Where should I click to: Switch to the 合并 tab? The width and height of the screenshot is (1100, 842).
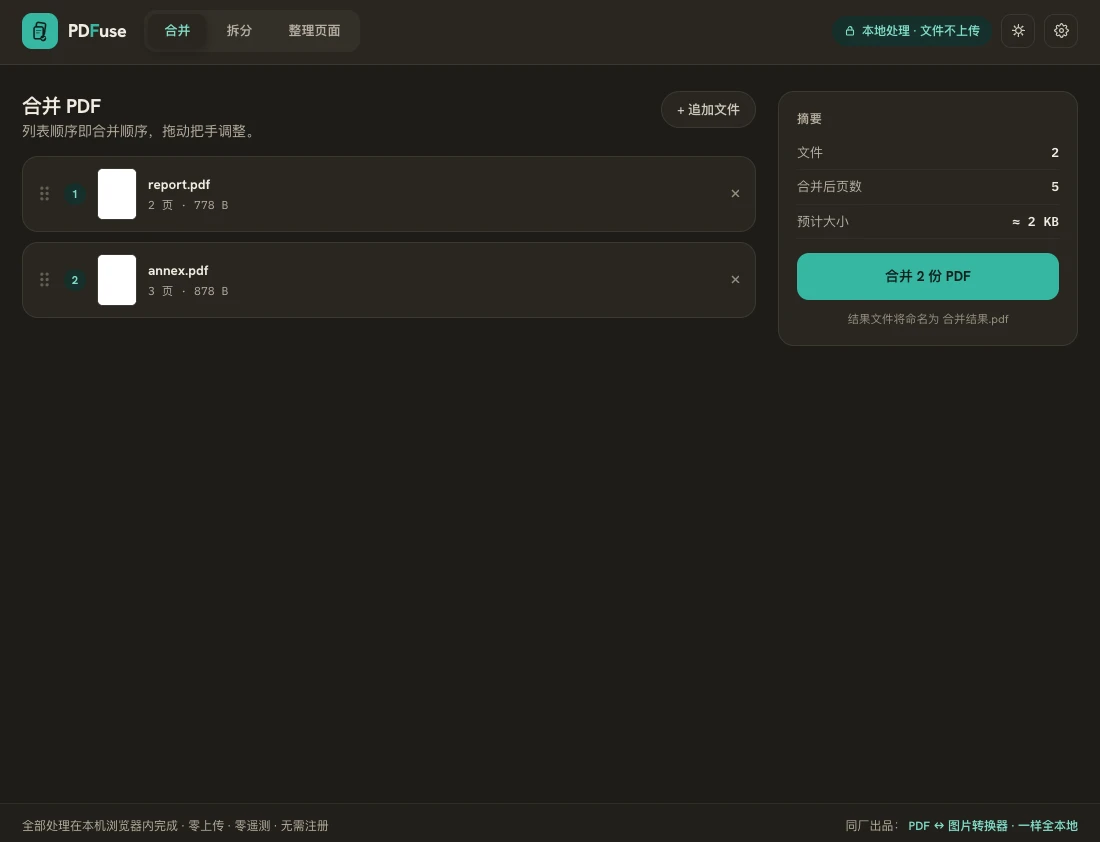point(177,31)
